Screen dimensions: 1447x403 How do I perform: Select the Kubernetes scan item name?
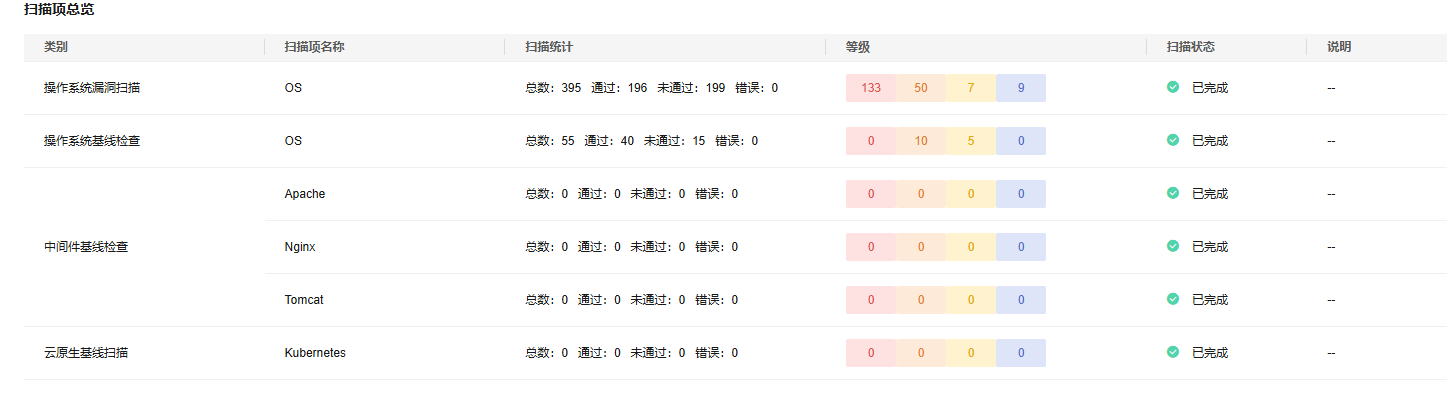pos(315,353)
